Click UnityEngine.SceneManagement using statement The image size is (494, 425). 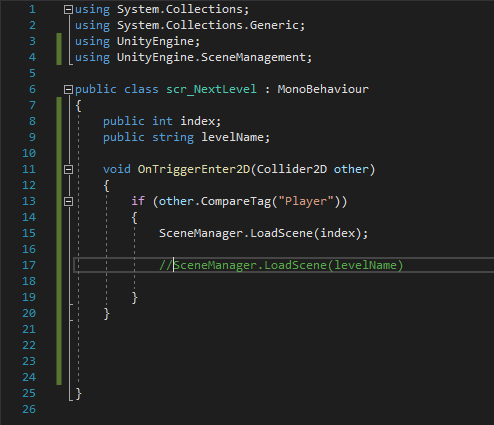pyautogui.click(x=214, y=57)
